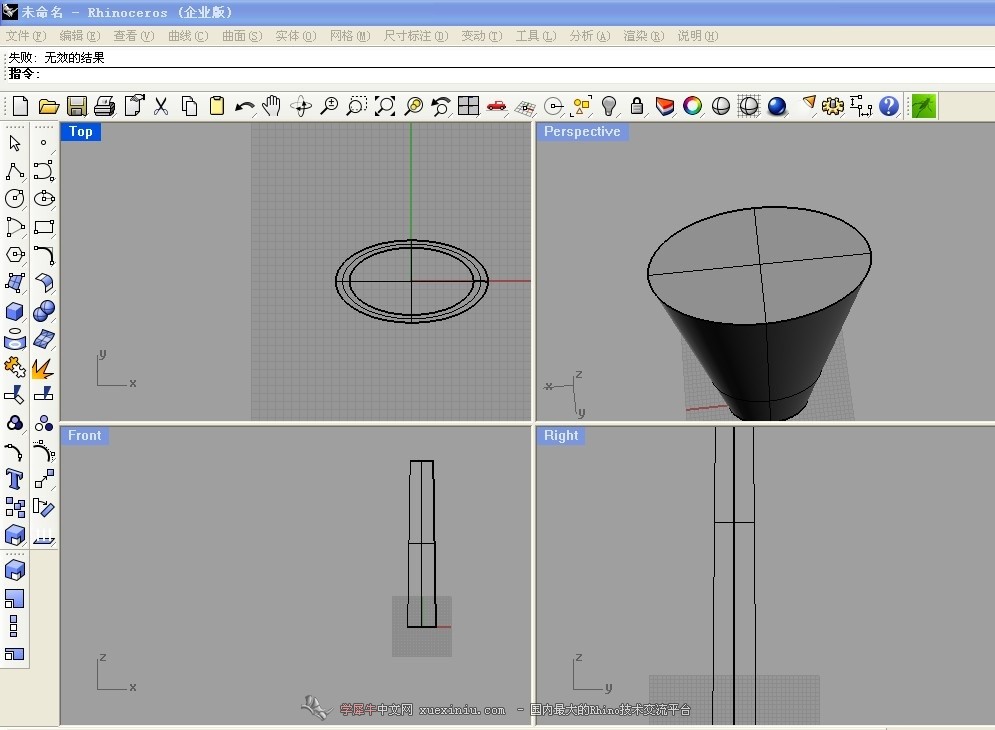Select the Polyline tool in sidebar
The image size is (995, 730).
[15, 171]
